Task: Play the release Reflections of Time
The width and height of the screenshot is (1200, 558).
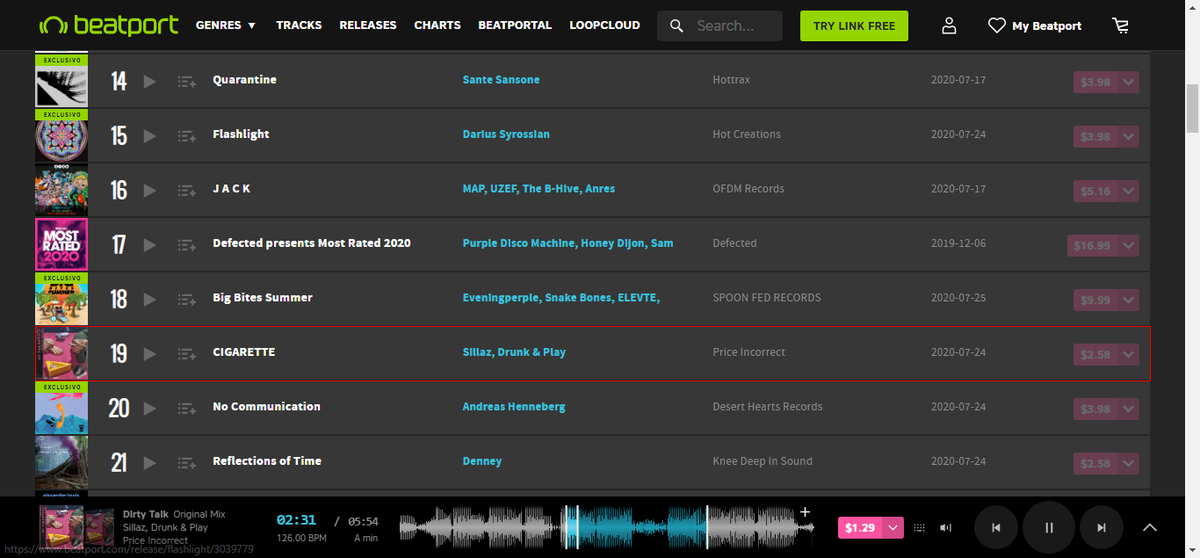Action: pyautogui.click(x=150, y=462)
